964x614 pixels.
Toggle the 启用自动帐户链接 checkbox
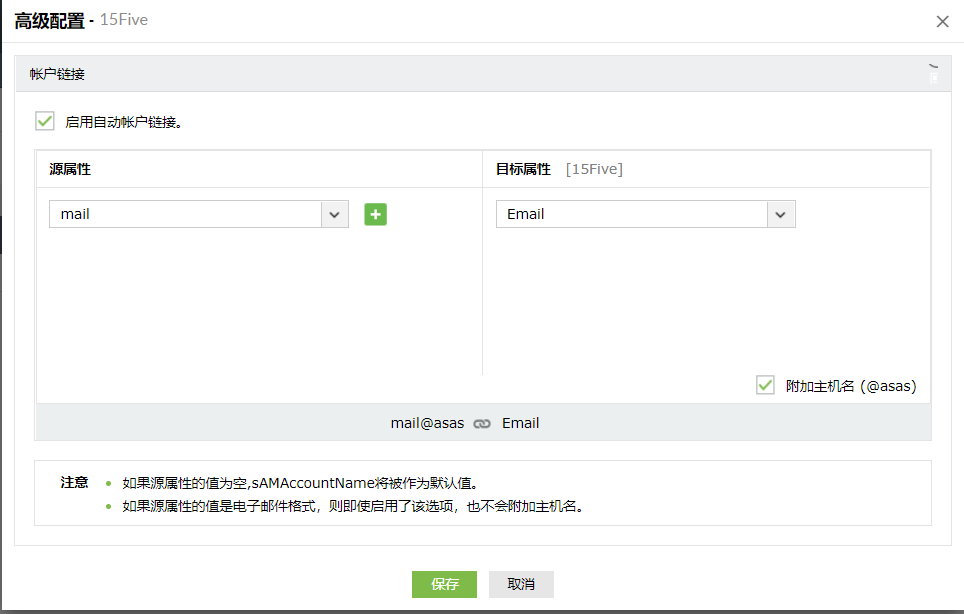44,120
